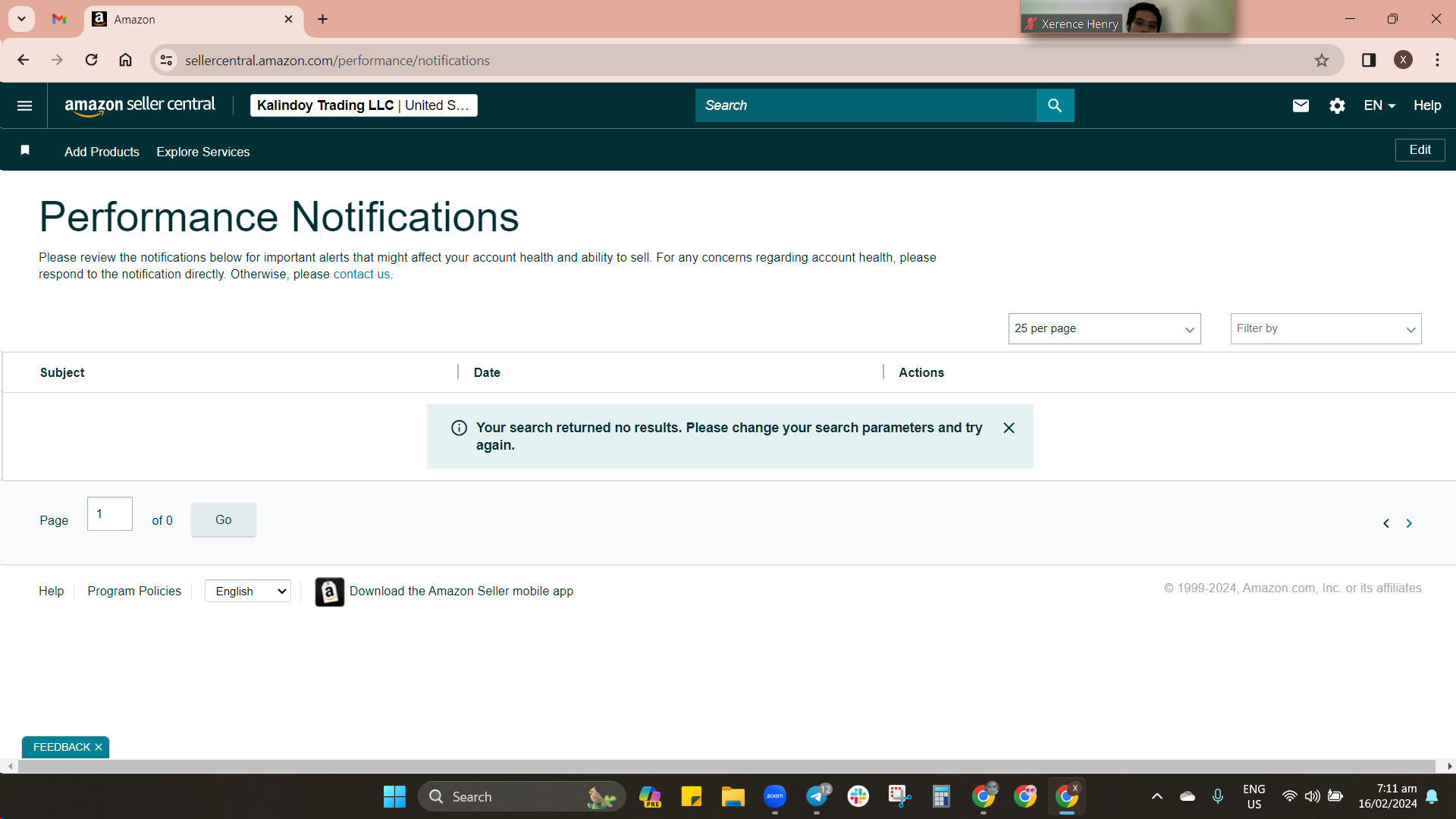Open the English language selector in footer
Image resolution: width=1456 pixels, height=819 pixels.
(x=248, y=591)
